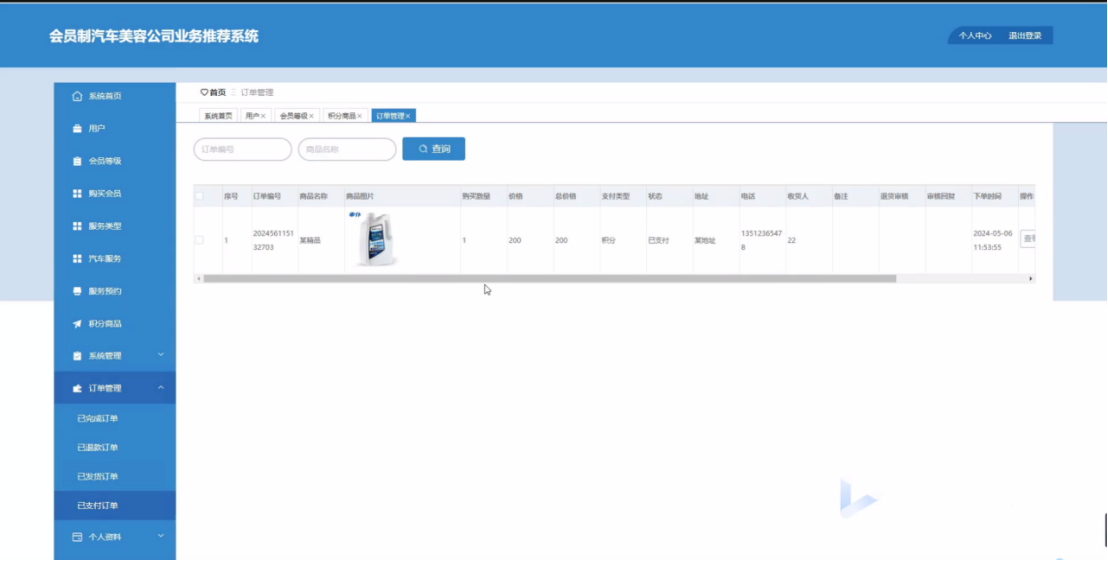This screenshot has width=1108, height=561.
Task: Click the 订单管理 breadcrumb text
Action: coord(257,93)
